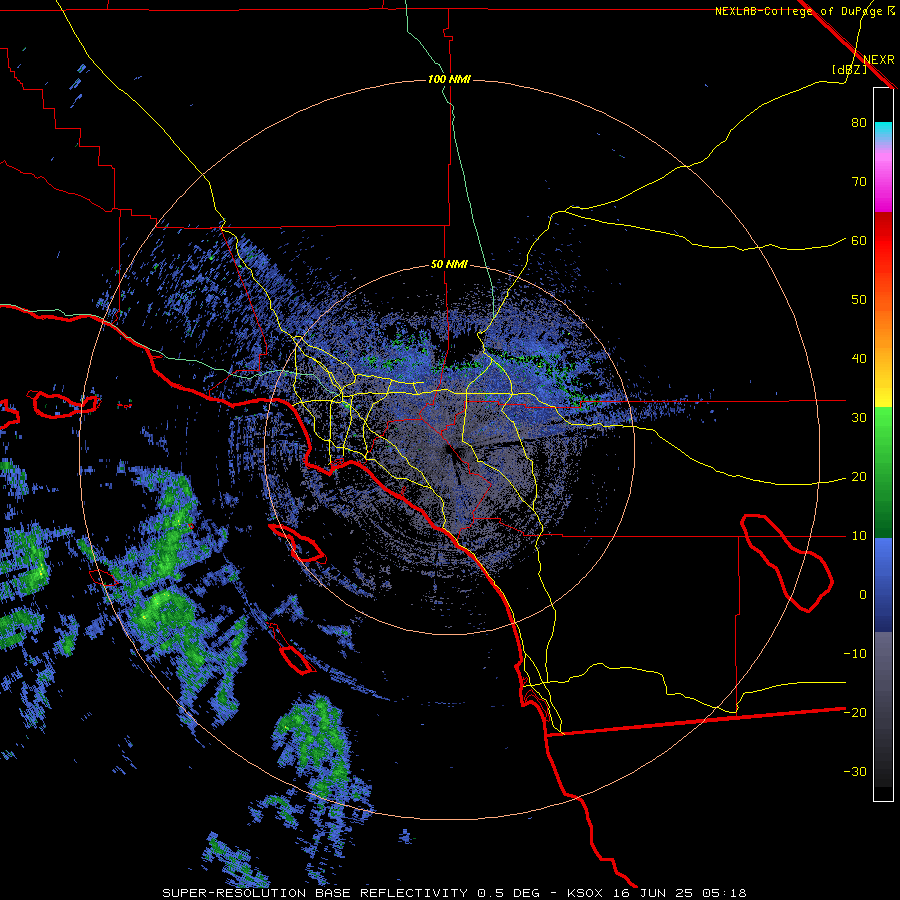This screenshot has width=900, height=900.
Task: Click the NEXLAB-College of DuPage credit text
Action: click(x=798, y=11)
